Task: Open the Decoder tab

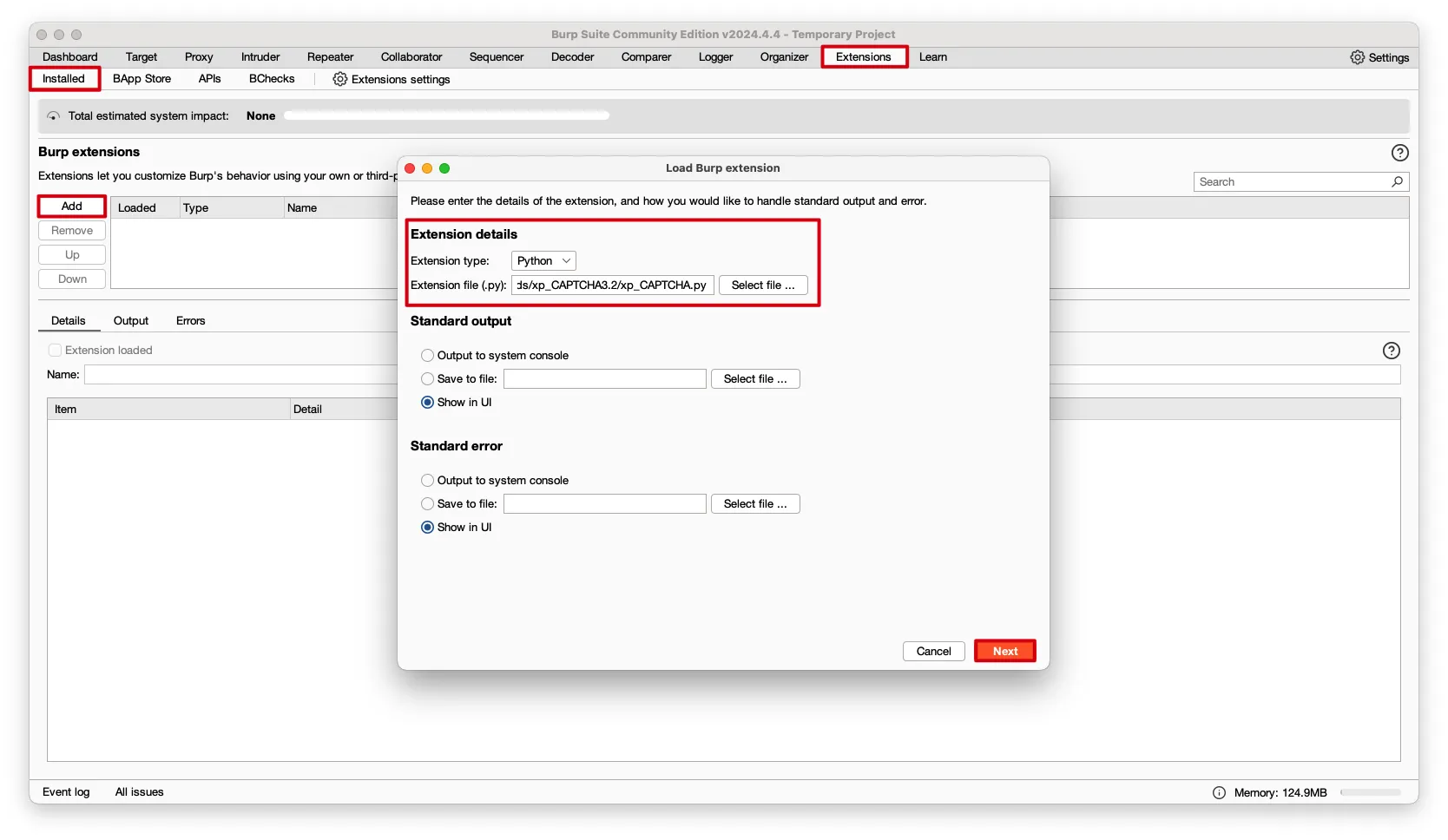Action: 573,57
